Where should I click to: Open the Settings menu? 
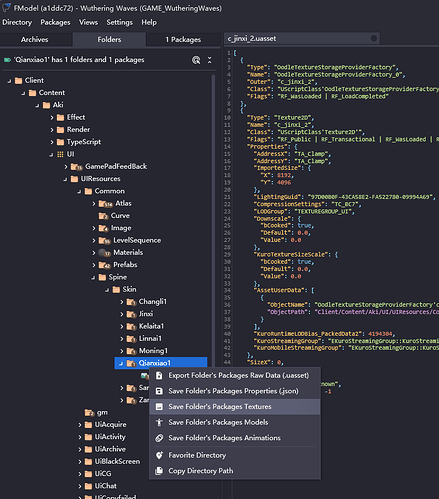point(119,22)
